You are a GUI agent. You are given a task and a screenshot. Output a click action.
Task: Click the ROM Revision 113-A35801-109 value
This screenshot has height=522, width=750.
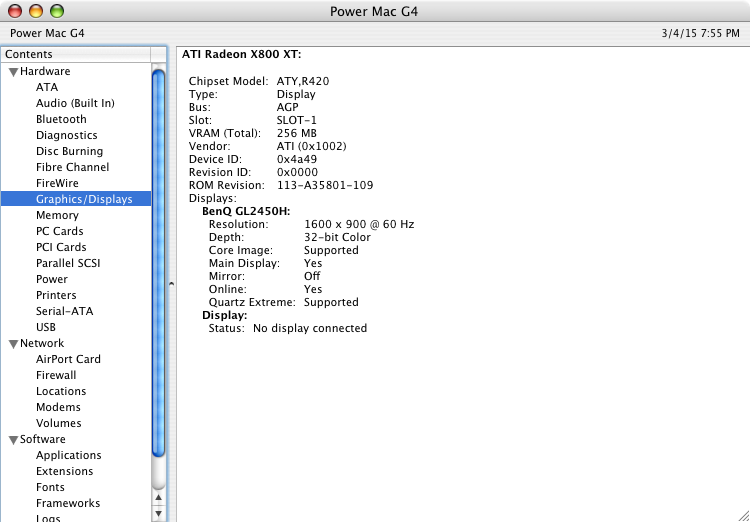(x=325, y=185)
